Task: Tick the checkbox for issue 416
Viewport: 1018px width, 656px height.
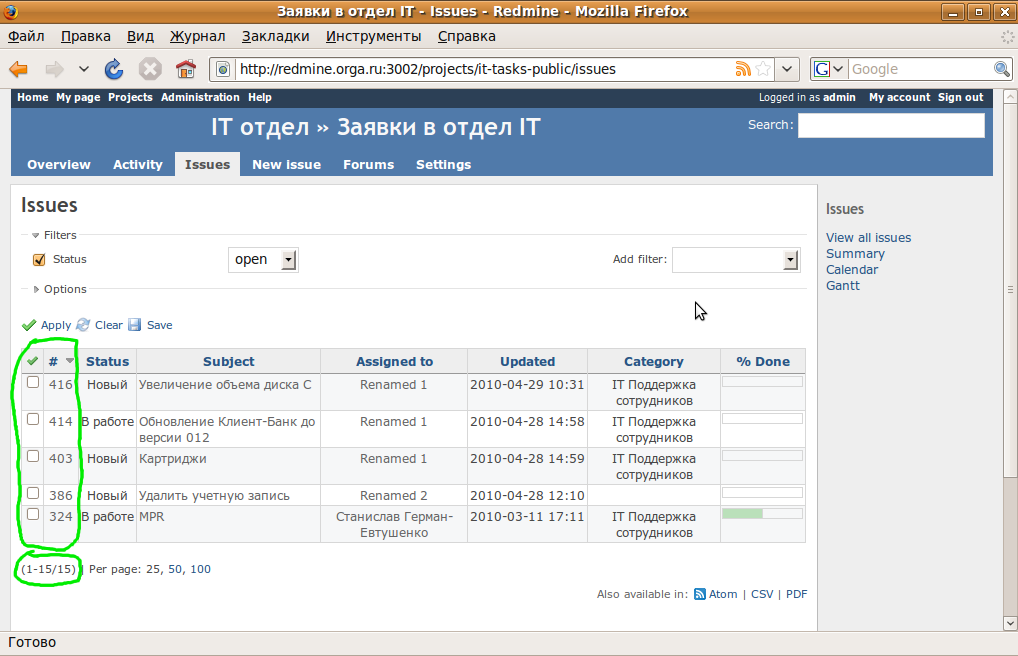Action: (33, 383)
